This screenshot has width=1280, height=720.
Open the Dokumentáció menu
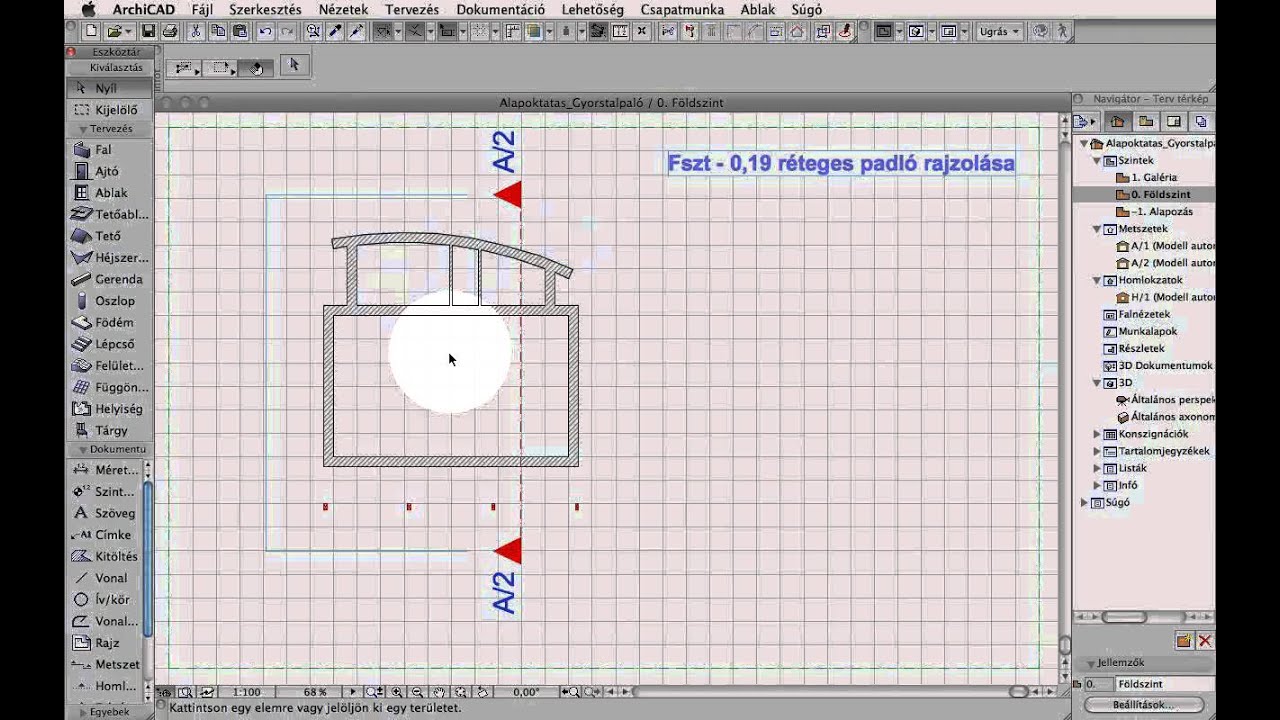click(500, 9)
